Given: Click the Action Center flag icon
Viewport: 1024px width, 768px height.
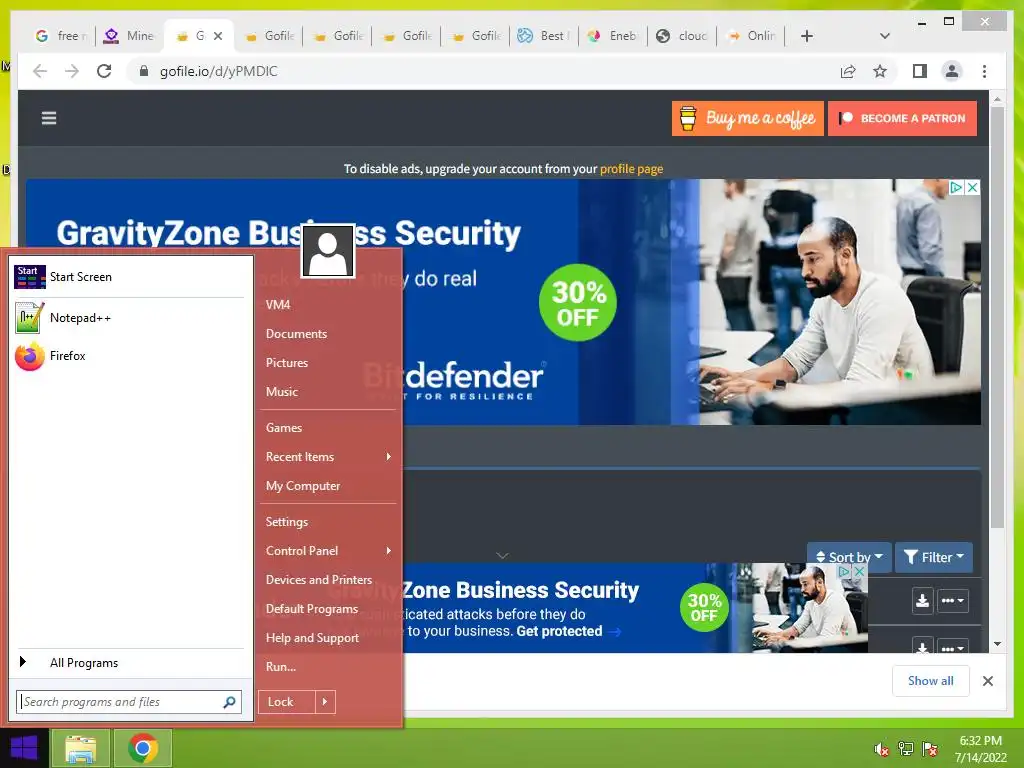Looking at the screenshot, I should [930, 749].
